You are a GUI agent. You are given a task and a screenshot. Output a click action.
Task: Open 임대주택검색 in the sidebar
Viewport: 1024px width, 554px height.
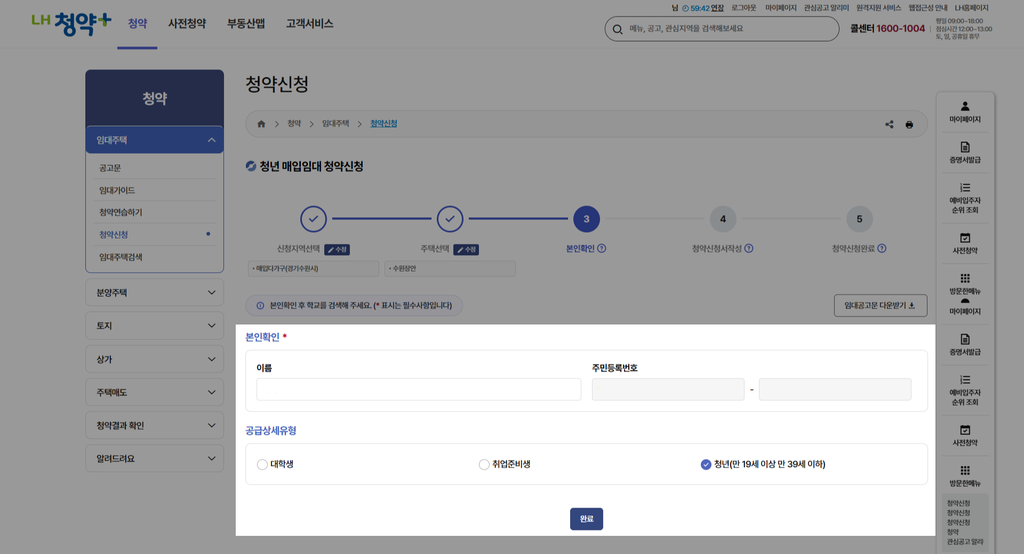(x=121, y=257)
